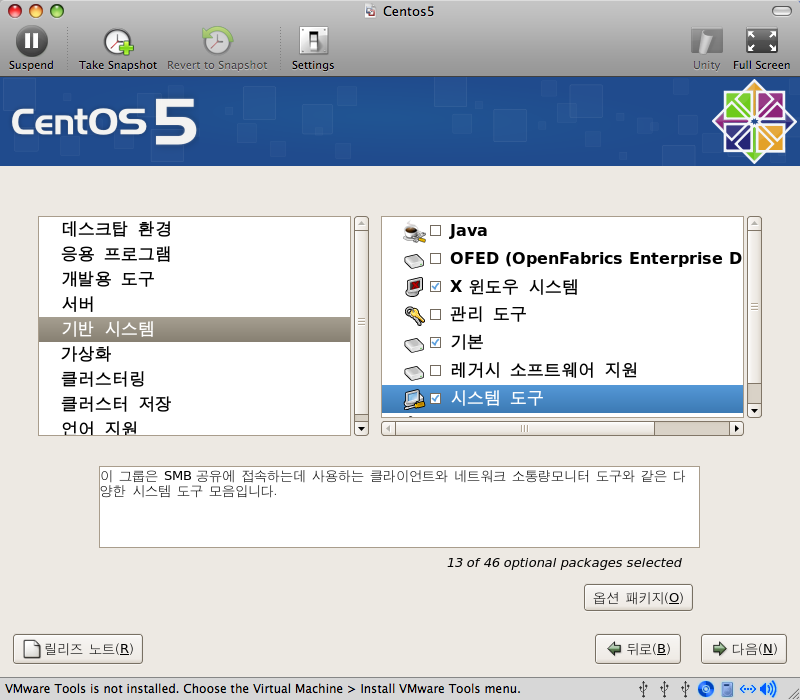The width and height of the screenshot is (800, 700).
Task: Click category list scroll up arrow
Action: click(x=361, y=223)
